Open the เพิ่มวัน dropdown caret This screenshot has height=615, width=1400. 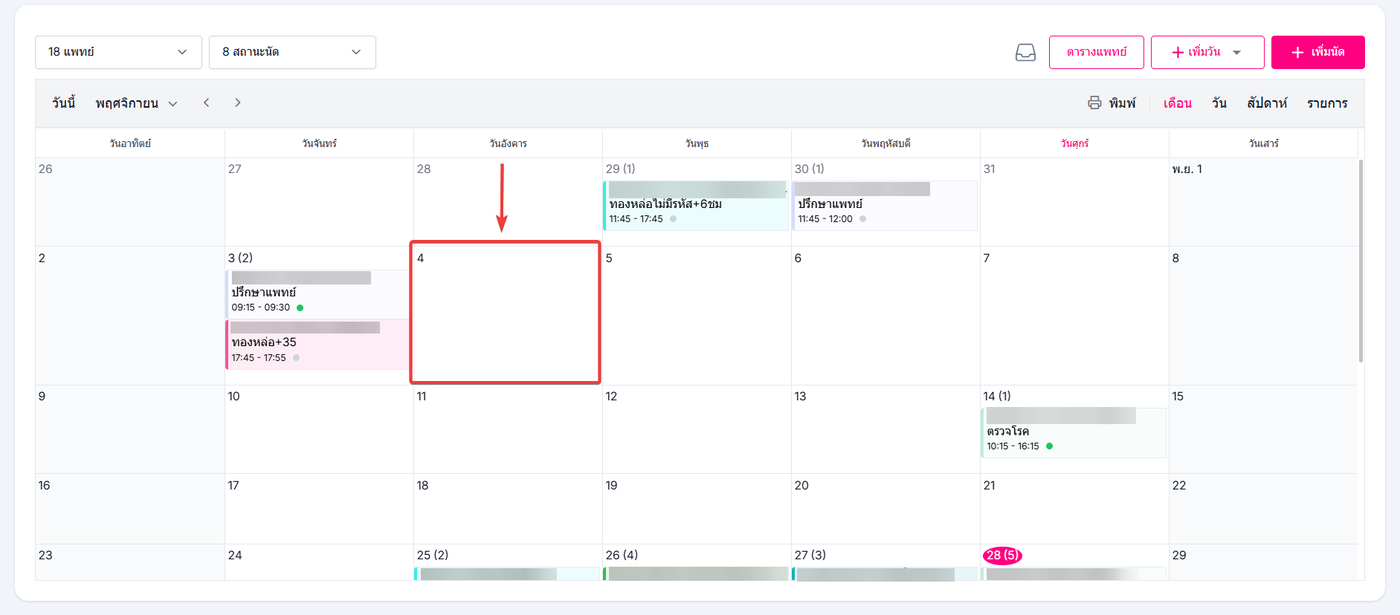pos(1237,52)
